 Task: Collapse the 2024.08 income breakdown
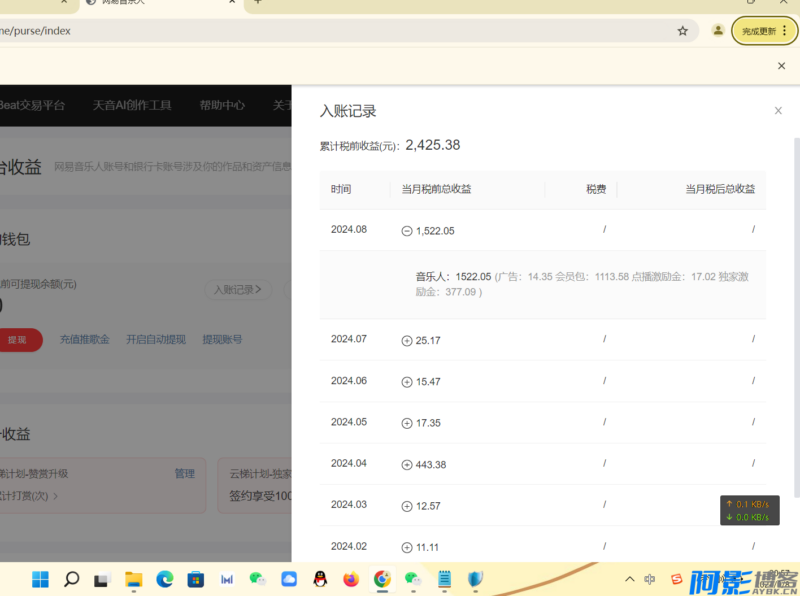point(408,230)
